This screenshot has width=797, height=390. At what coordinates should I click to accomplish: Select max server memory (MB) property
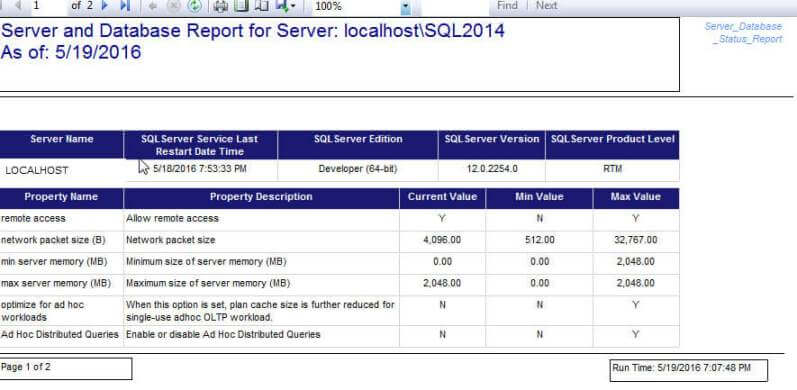coord(55,283)
